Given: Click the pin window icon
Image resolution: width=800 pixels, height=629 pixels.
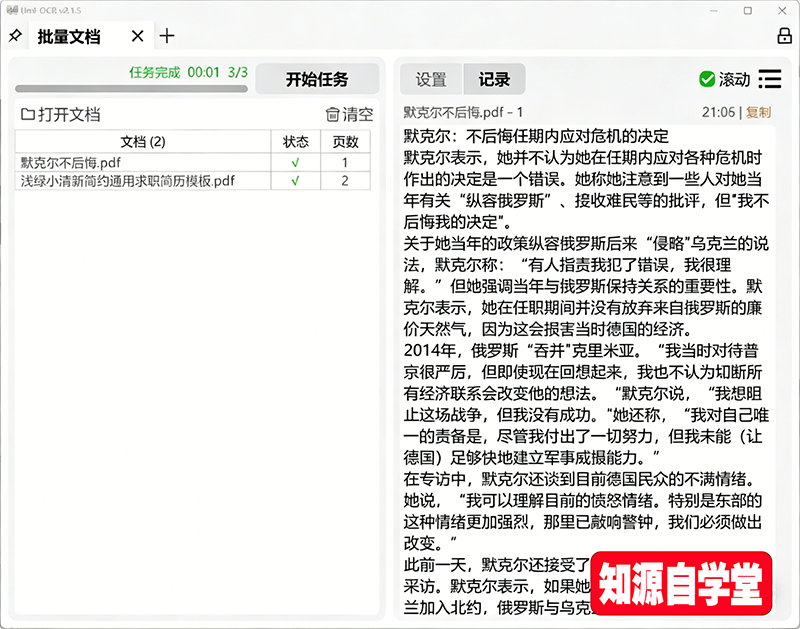Looking at the screenshot, I should coord(14,36).
